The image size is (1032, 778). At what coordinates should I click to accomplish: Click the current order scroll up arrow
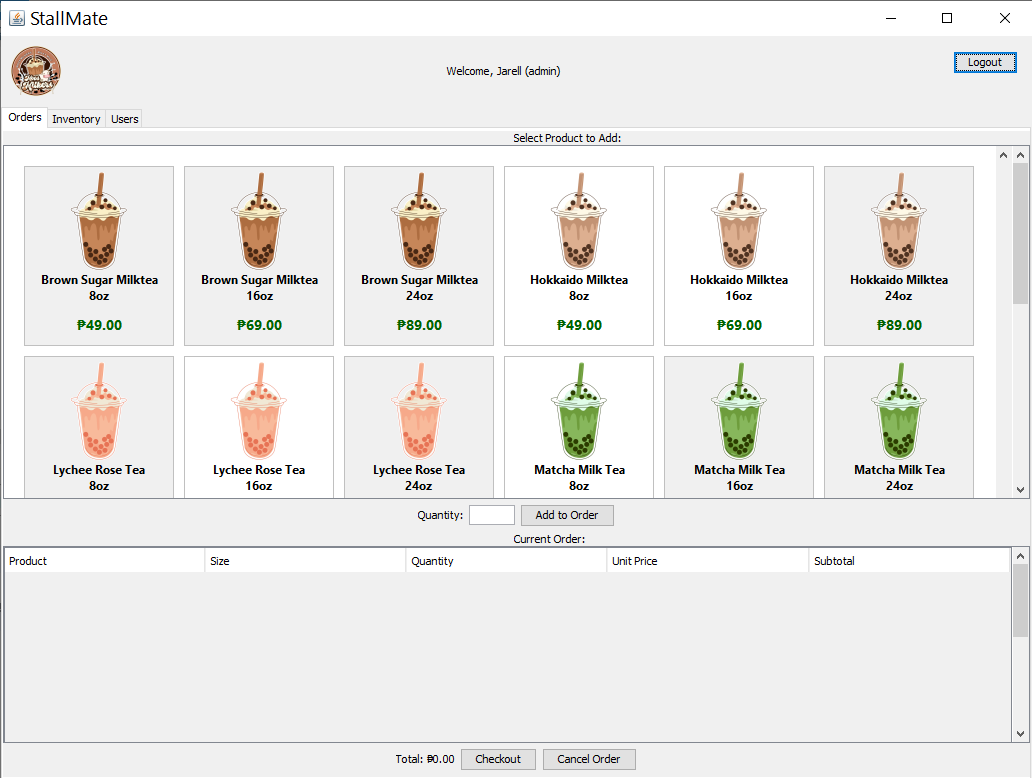point(1020,556)
